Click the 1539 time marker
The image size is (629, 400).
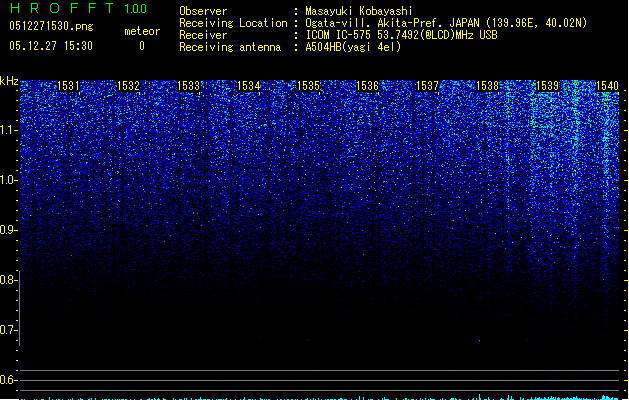548,86
